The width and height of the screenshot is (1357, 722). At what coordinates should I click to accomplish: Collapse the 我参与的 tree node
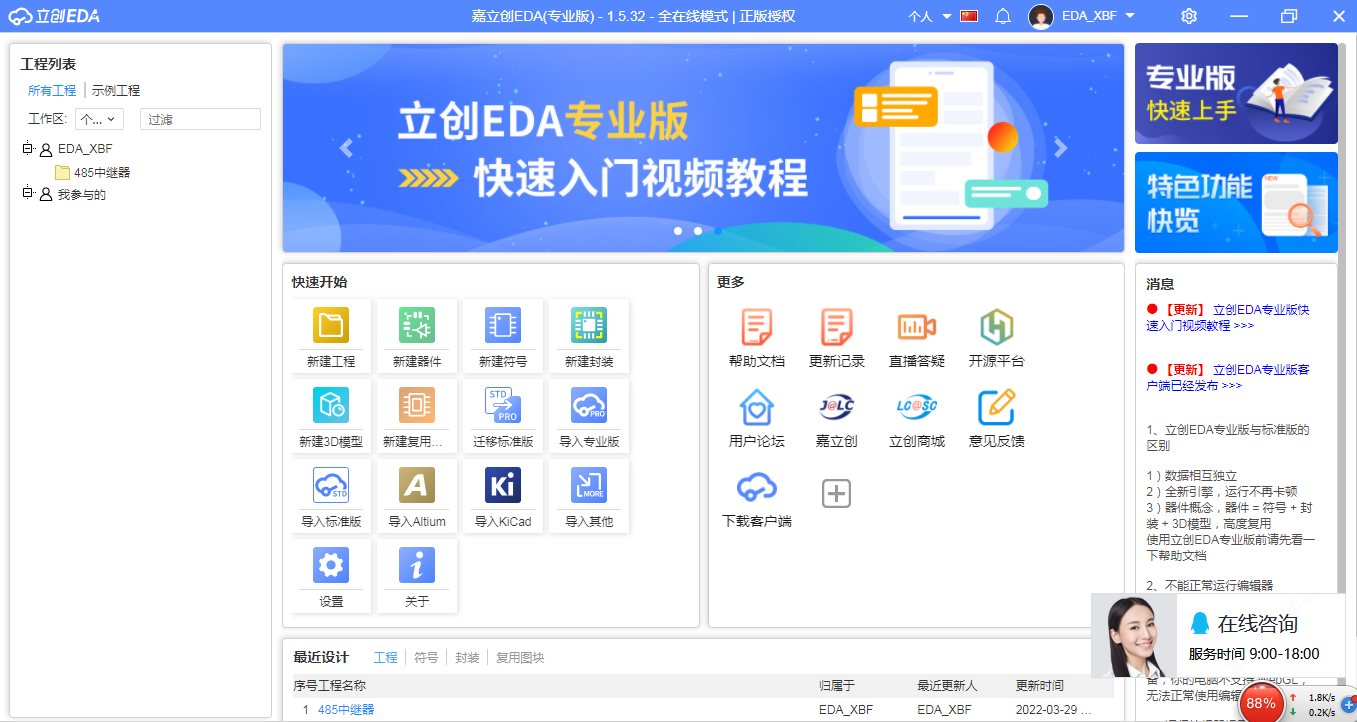click(x=27, y=194)
